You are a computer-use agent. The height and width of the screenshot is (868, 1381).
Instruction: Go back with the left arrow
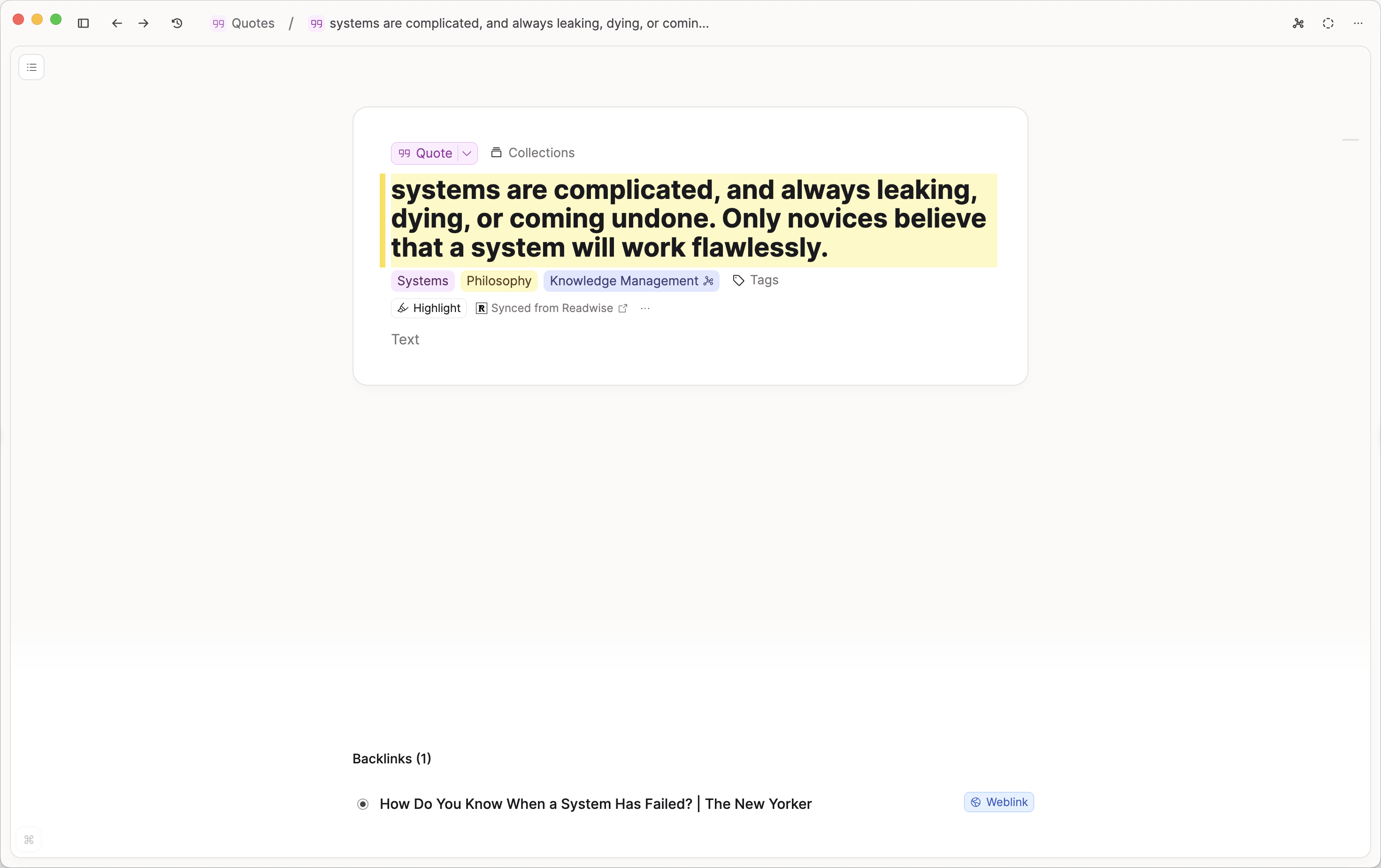(x=116, y=23)
